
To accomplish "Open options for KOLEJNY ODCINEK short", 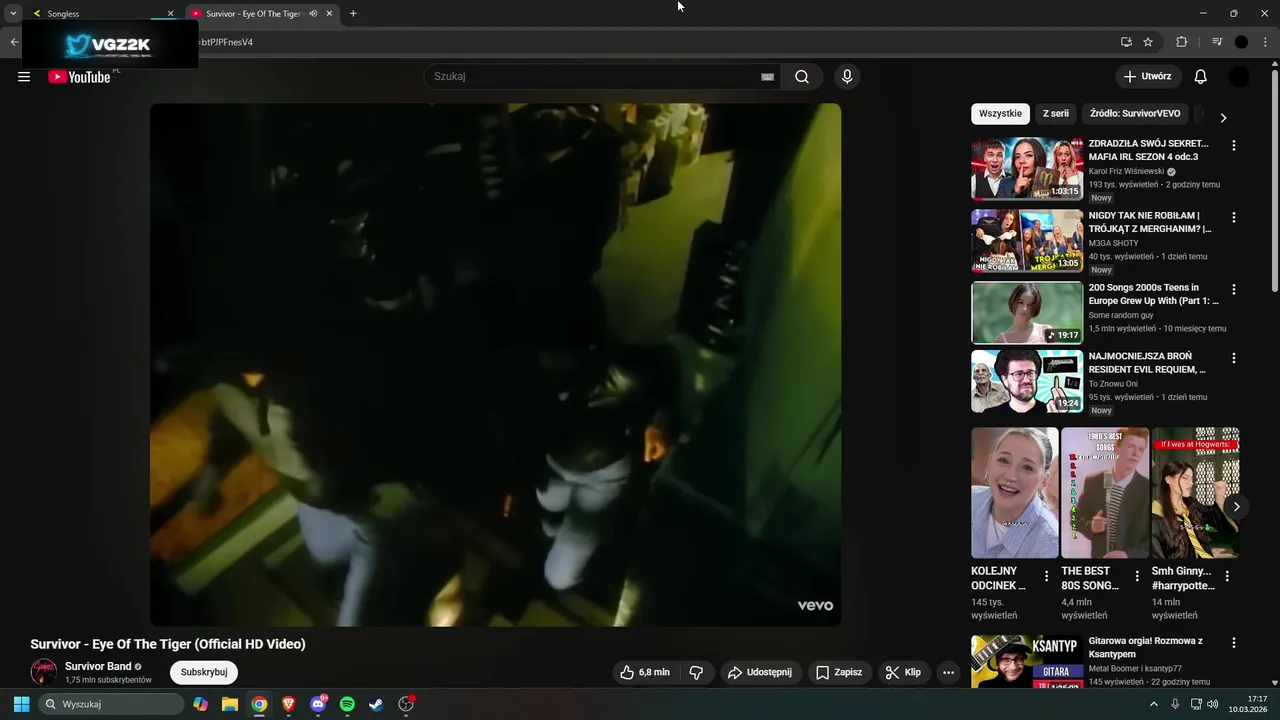I will point(1047,576).
